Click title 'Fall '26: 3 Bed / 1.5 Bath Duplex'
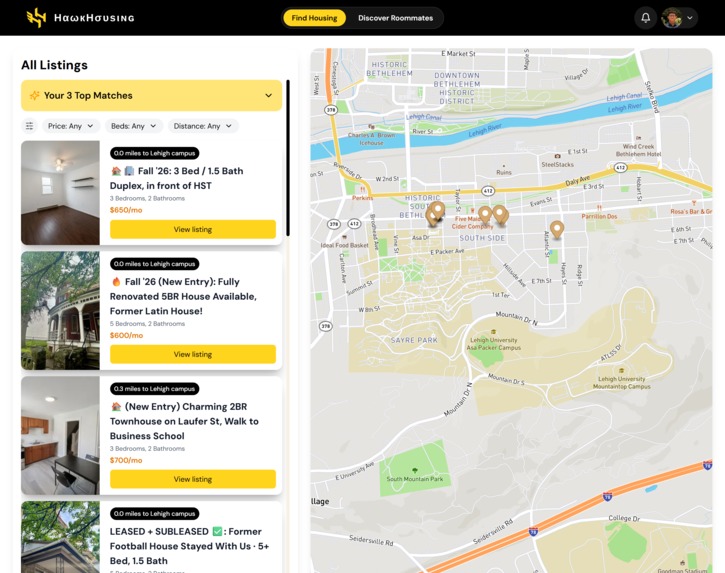Viewport: 725px width, 573px height. [x=177, y=178]
